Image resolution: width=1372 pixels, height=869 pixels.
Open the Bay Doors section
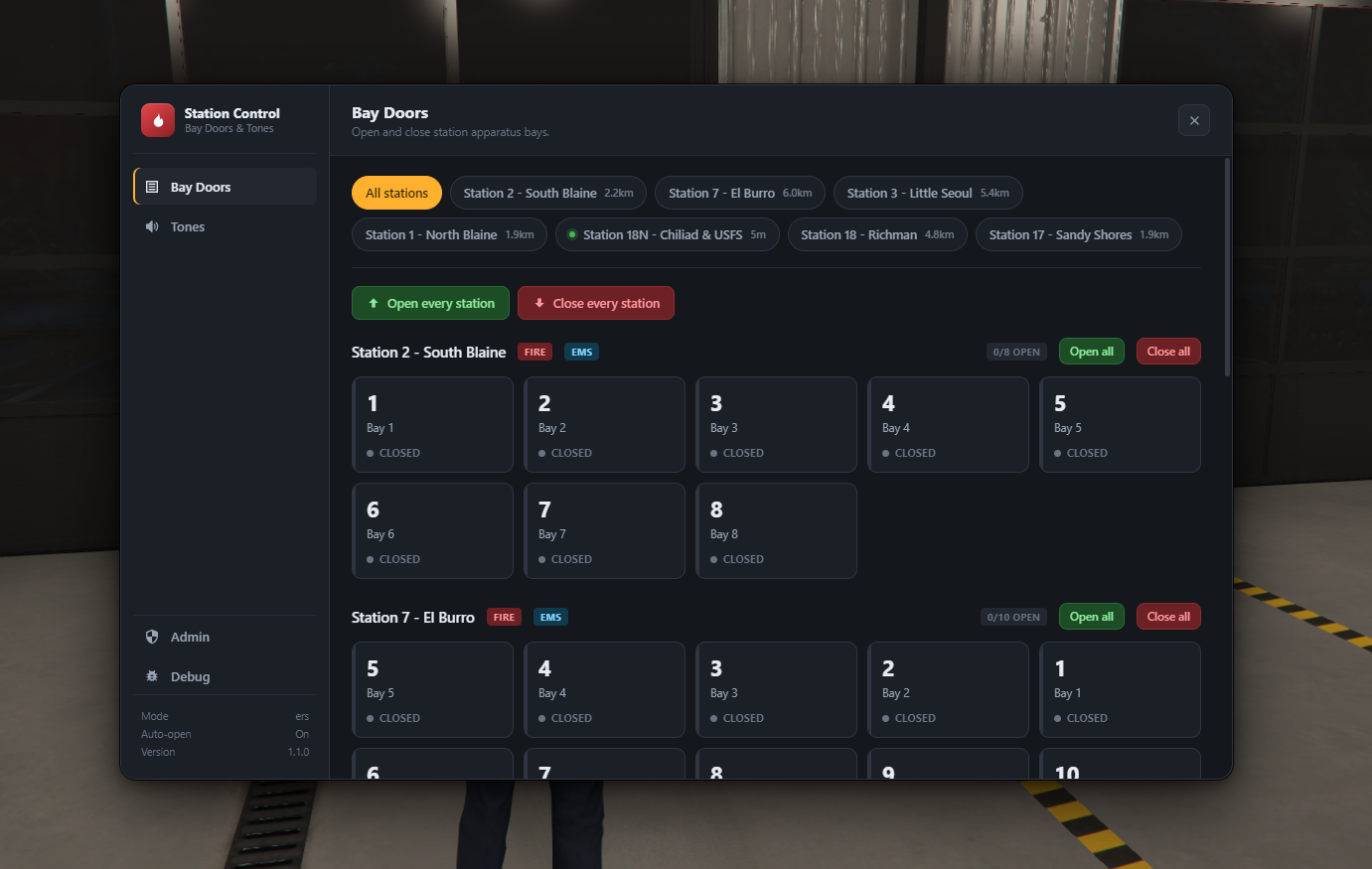point(225,187)
